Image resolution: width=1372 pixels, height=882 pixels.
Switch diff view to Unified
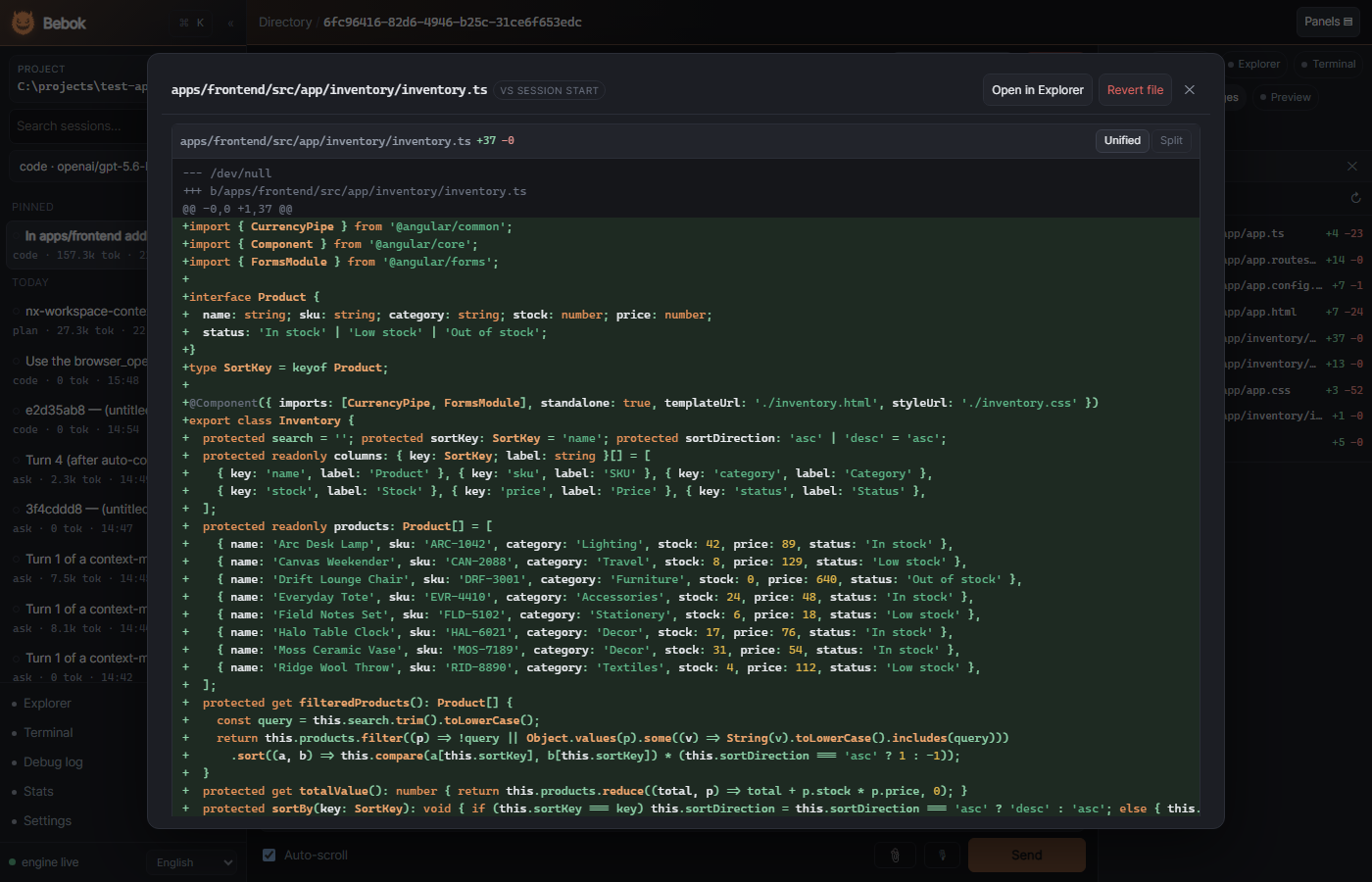tap(1122, 141)
